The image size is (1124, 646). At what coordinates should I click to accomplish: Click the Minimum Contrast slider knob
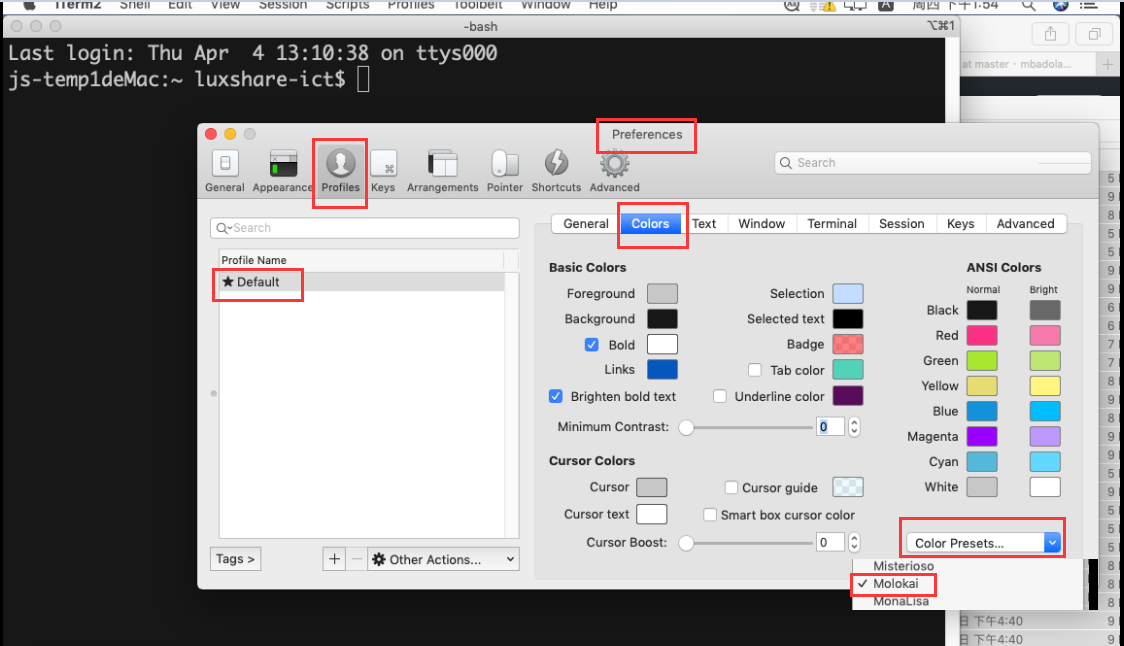point(686,427)
